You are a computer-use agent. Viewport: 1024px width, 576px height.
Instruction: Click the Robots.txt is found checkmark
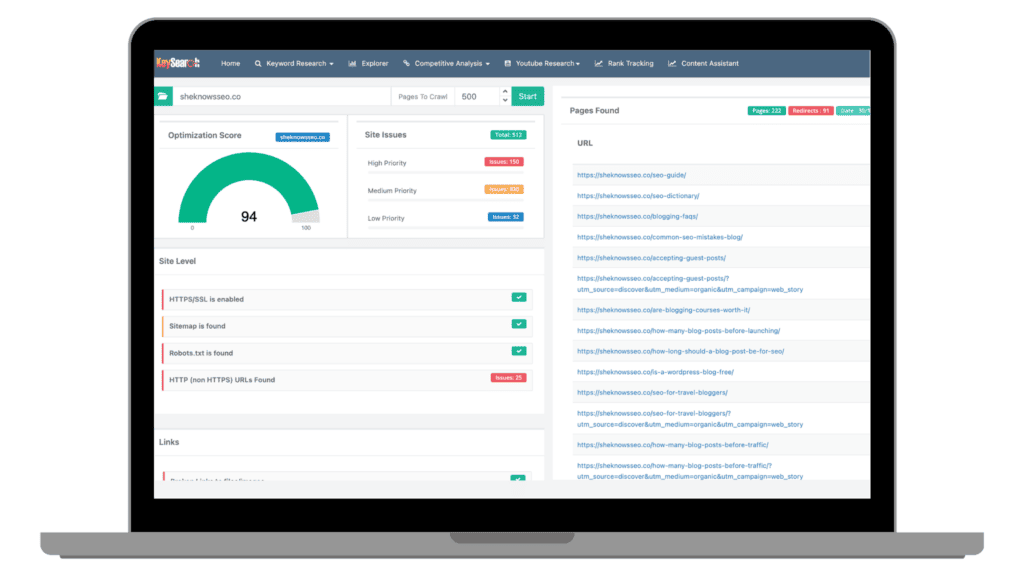click(x=519, y=351)
